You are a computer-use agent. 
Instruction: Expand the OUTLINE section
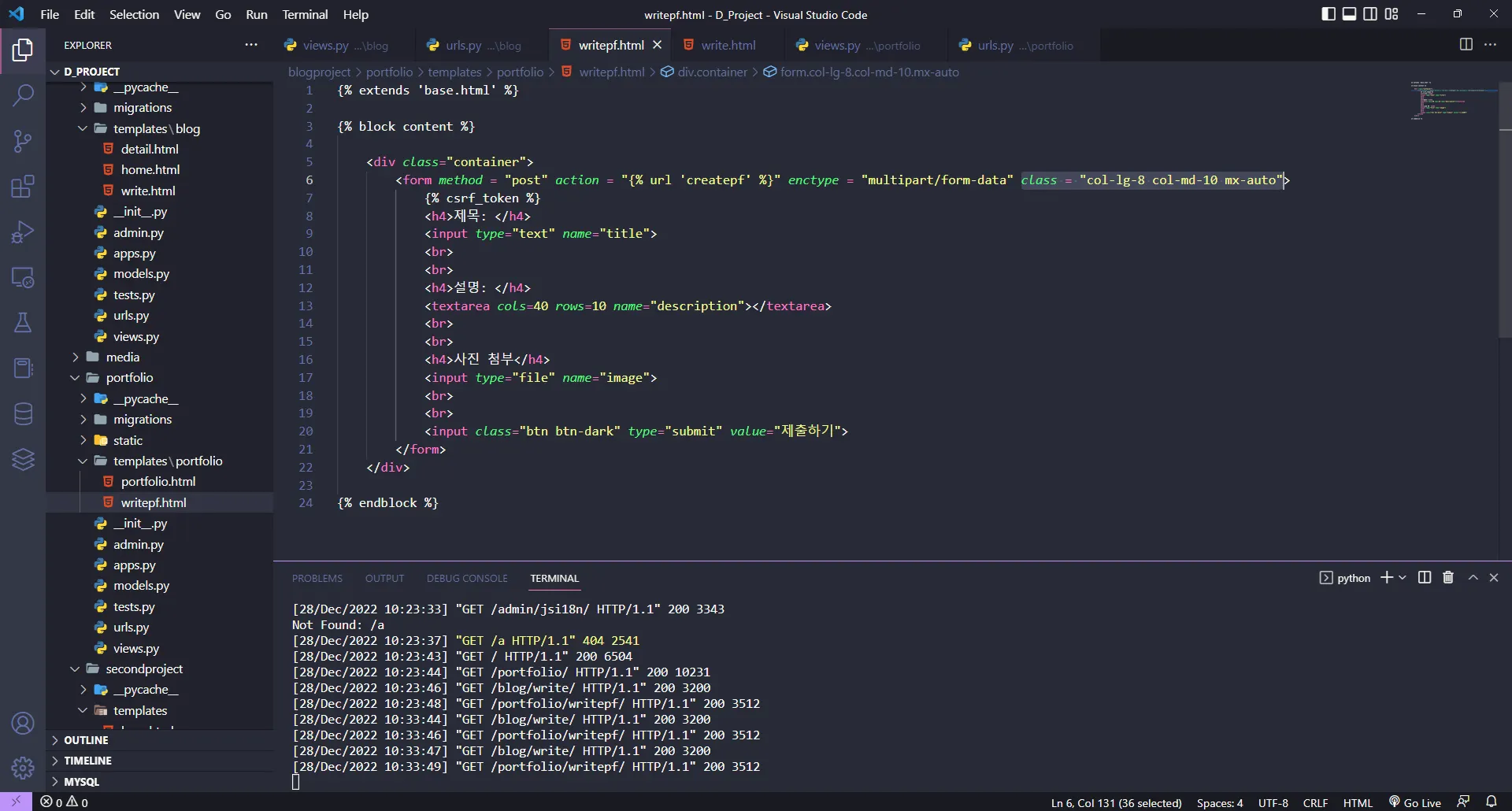[86, 740]
